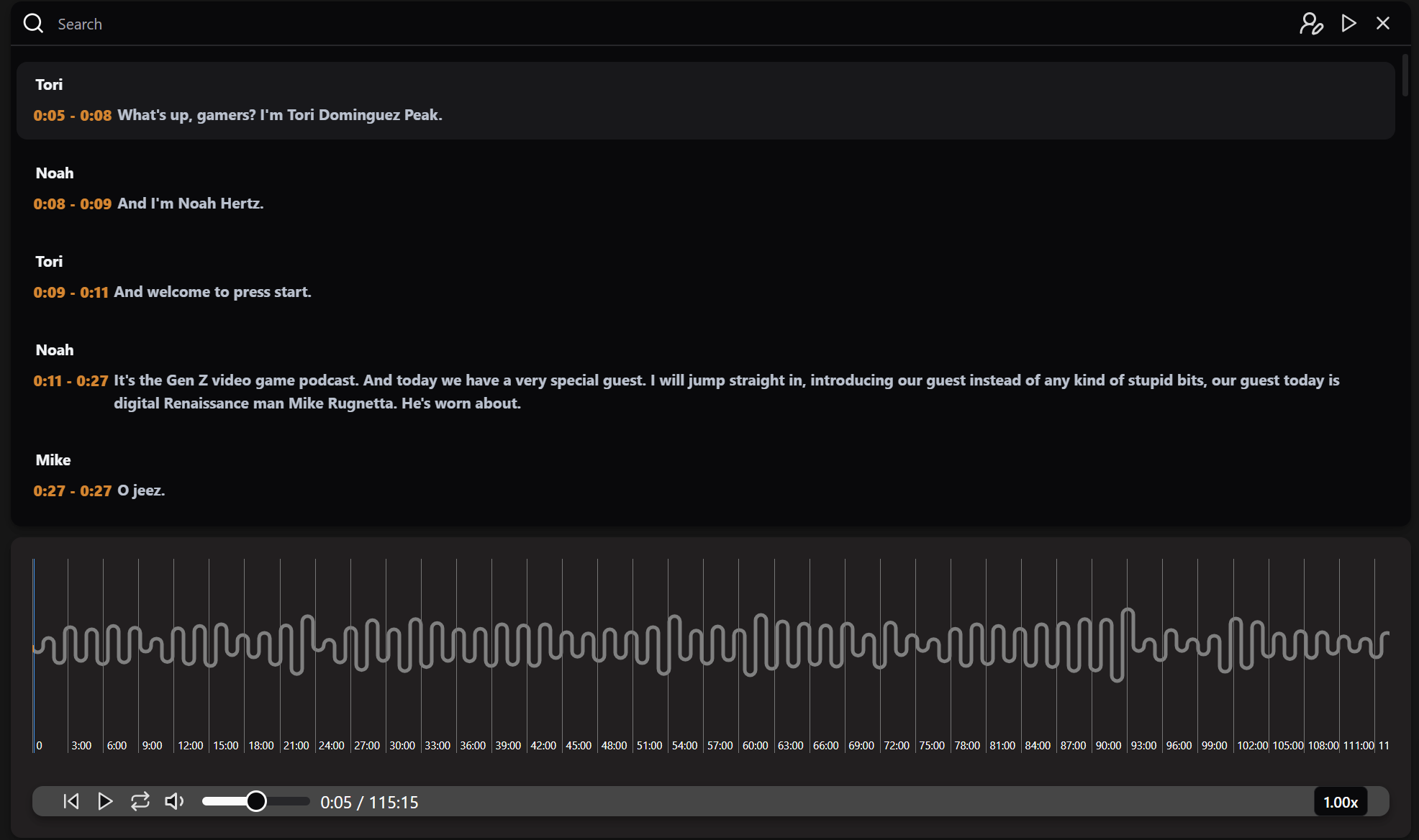Close the transcript panel with the X icon
The image size is (1419, 840).
tap(1383, 23)
